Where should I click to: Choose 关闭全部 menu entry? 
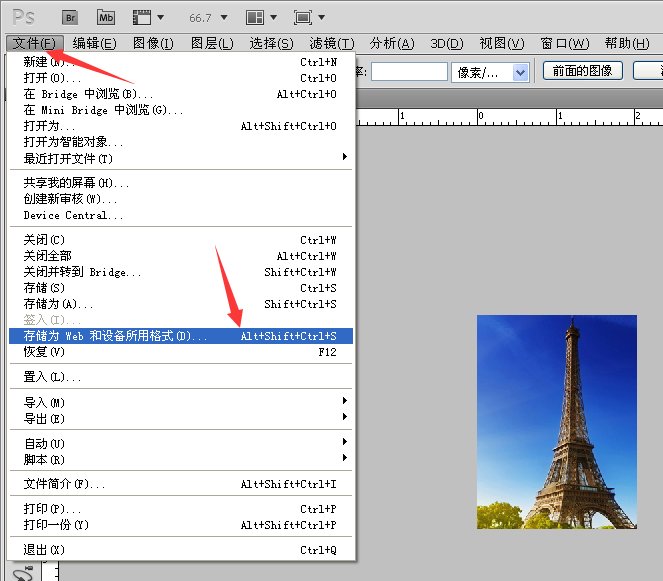point(181,256)
